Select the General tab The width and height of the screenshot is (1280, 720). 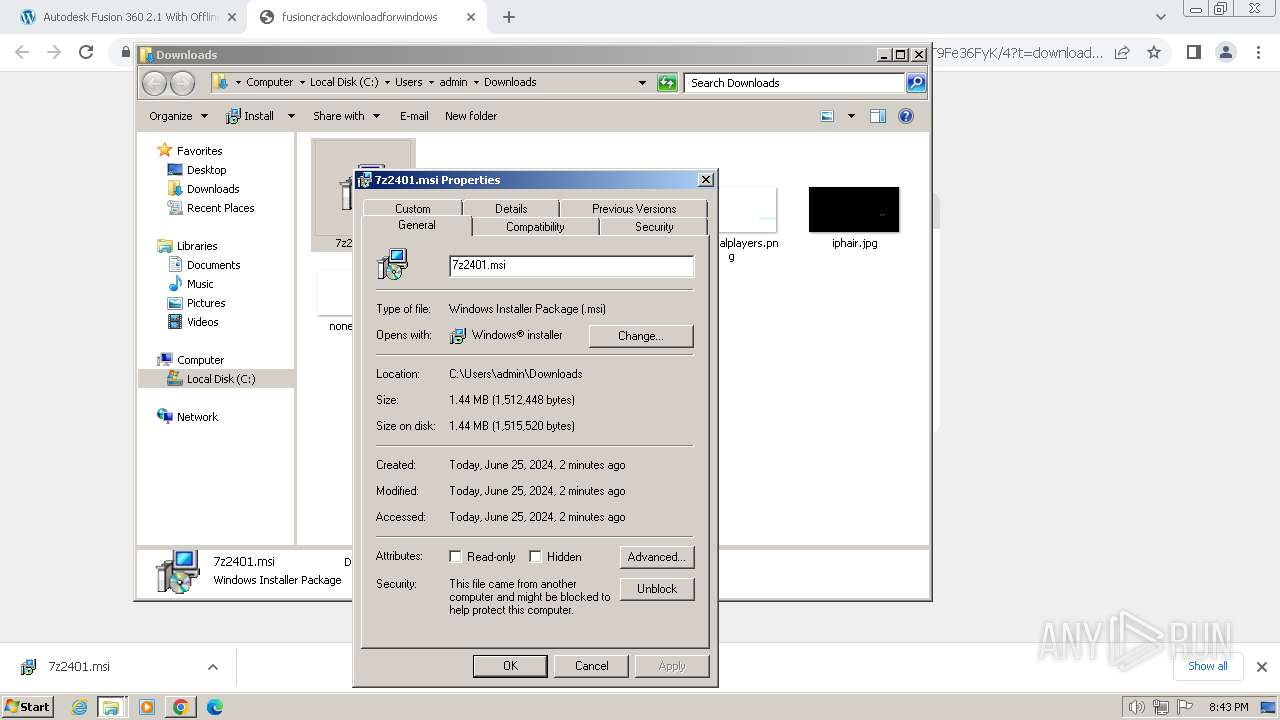(x=417, y=225)
